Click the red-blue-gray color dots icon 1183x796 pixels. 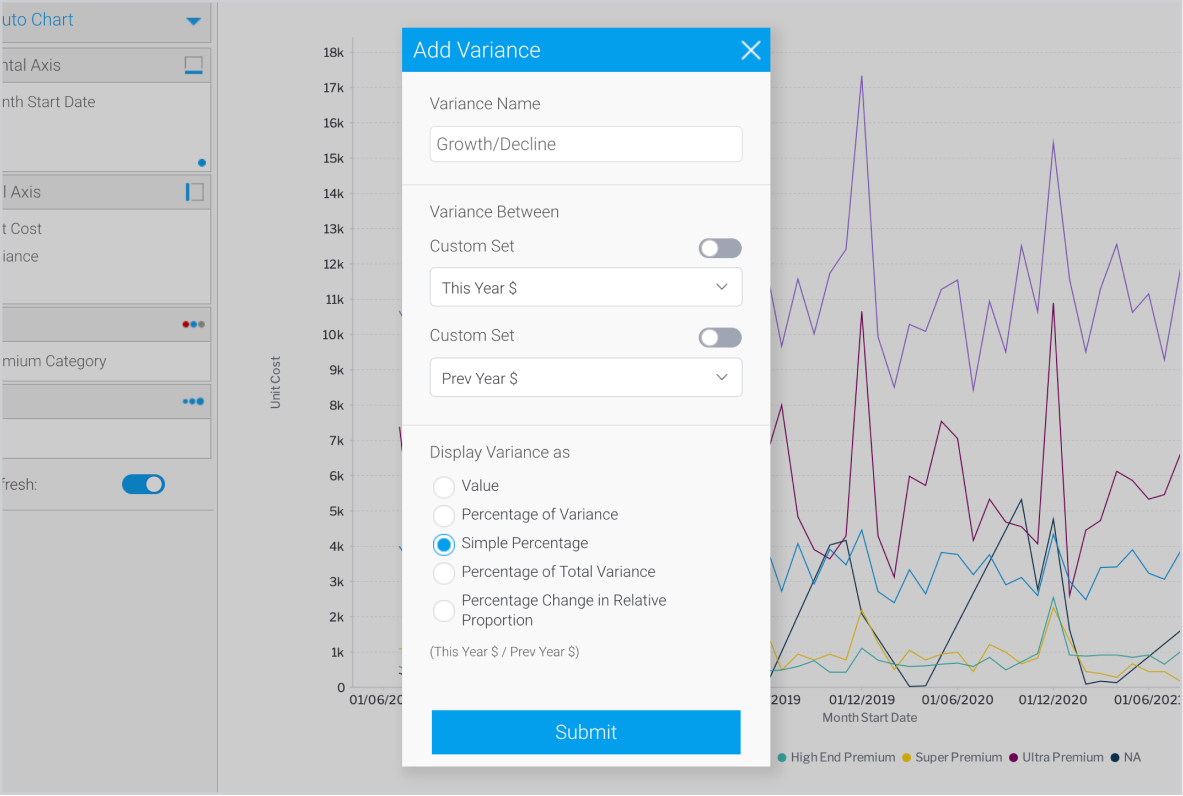193,324
